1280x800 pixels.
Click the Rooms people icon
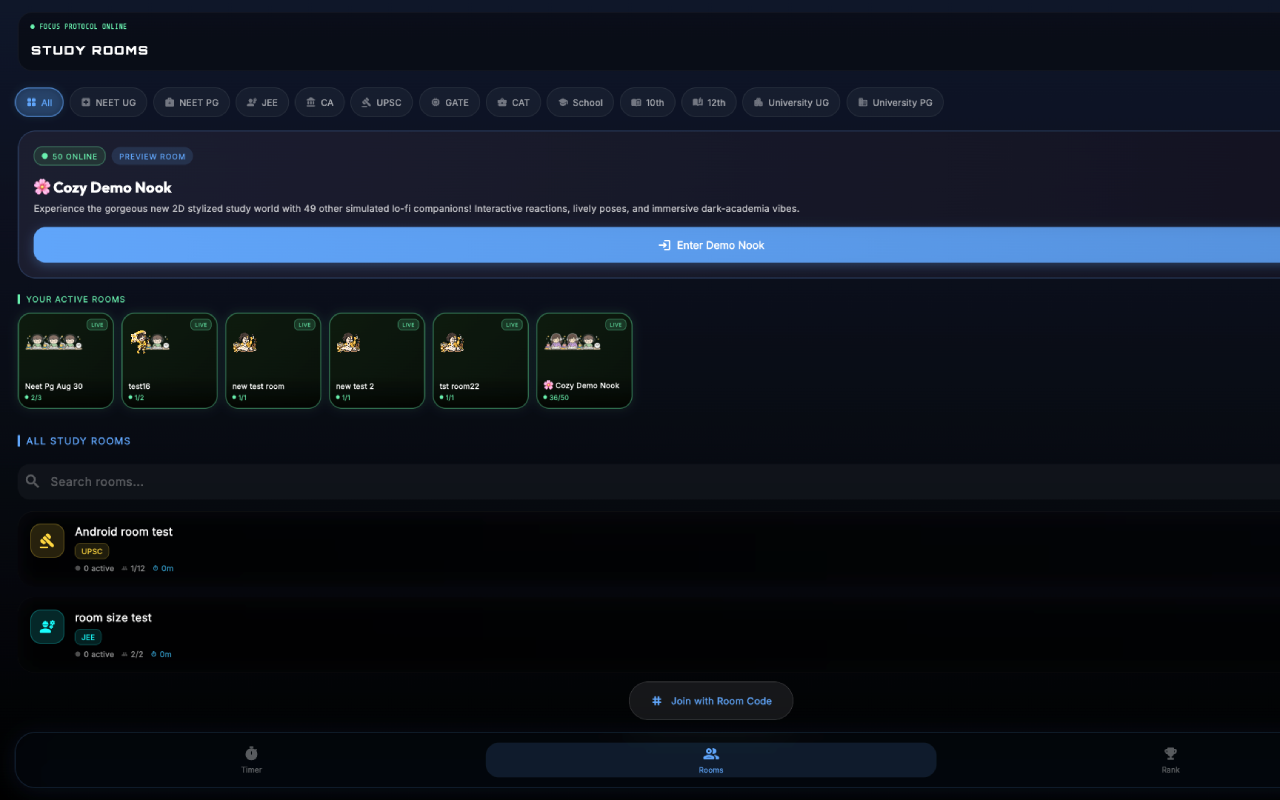(x=711, y=753)
